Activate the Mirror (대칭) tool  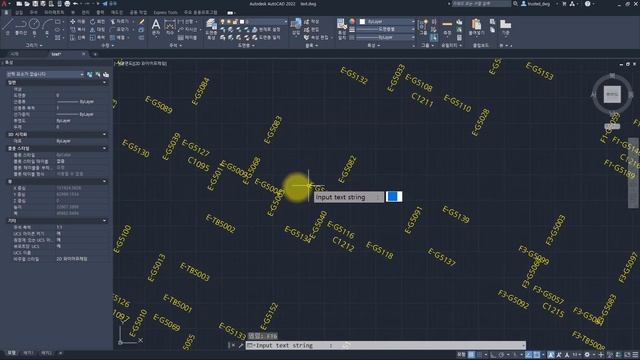tap(97, 29)
